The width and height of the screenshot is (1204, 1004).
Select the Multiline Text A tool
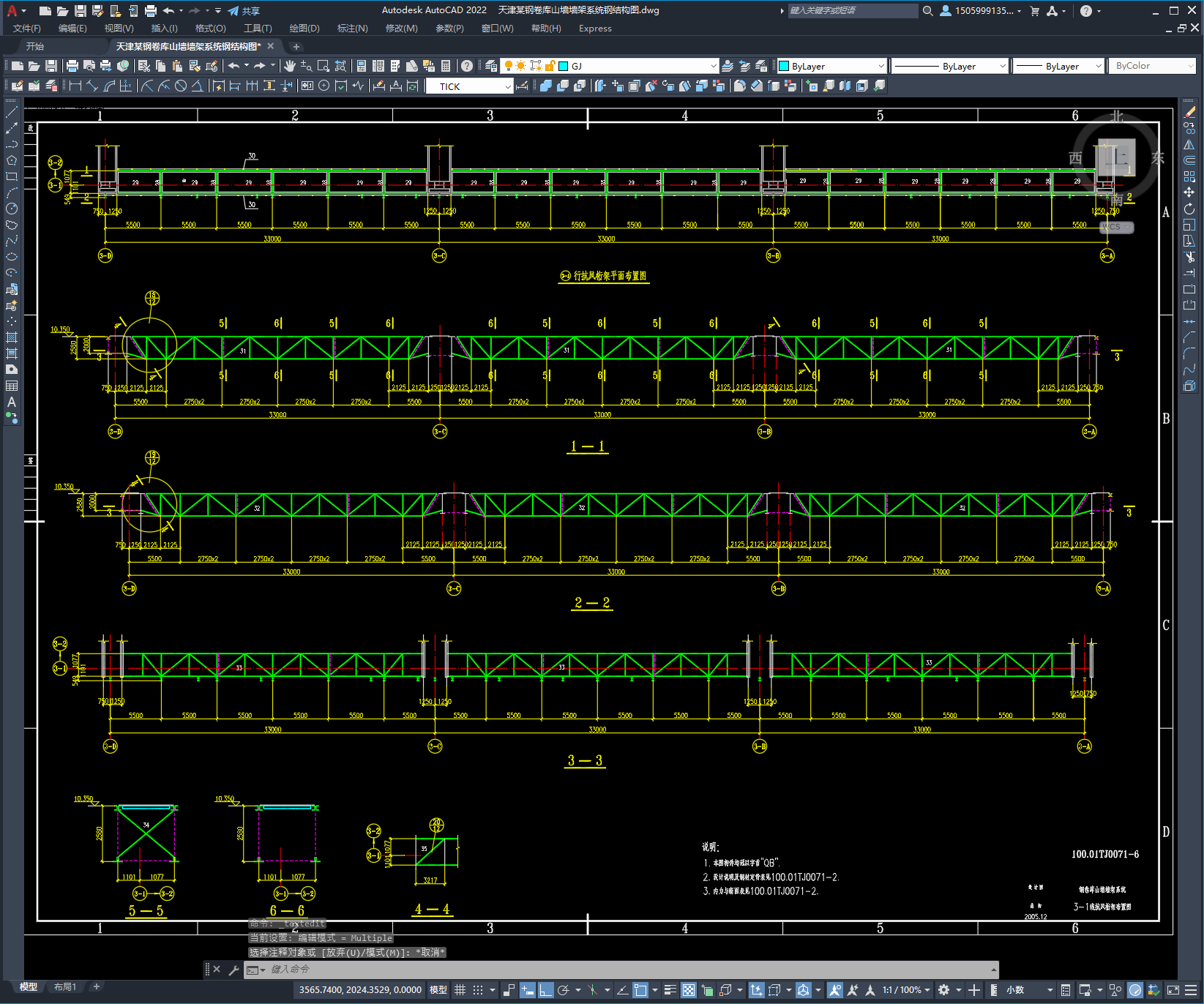click(12, 402)
